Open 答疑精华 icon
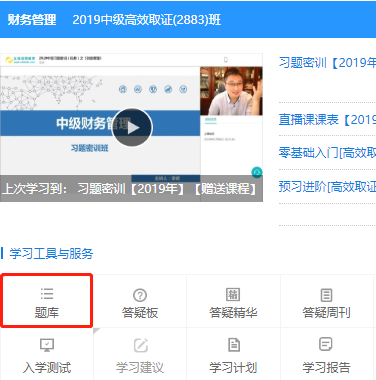 (x=233, y=294)
